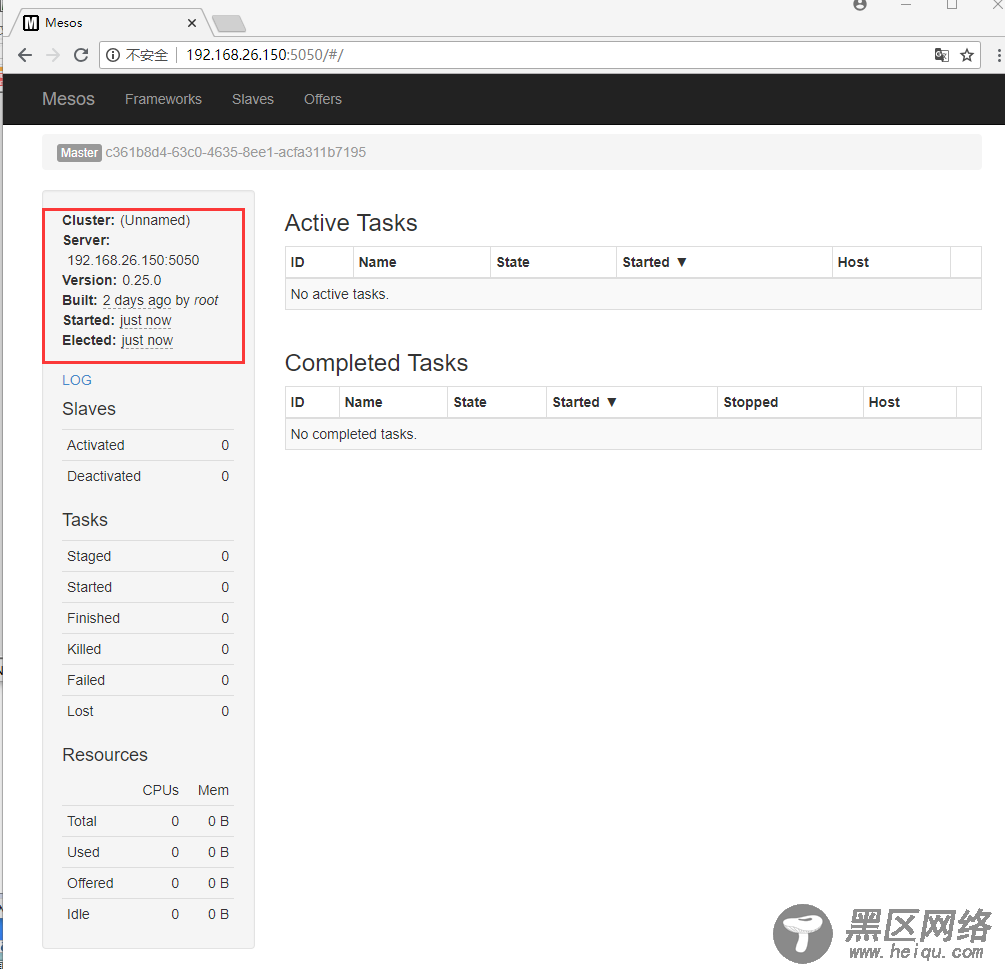Click master ID c361b8d4-63c0-4635-8ee1-acfa311b7195
The width and height of the screenshot is (1005, 969).
tap(236, 153)
